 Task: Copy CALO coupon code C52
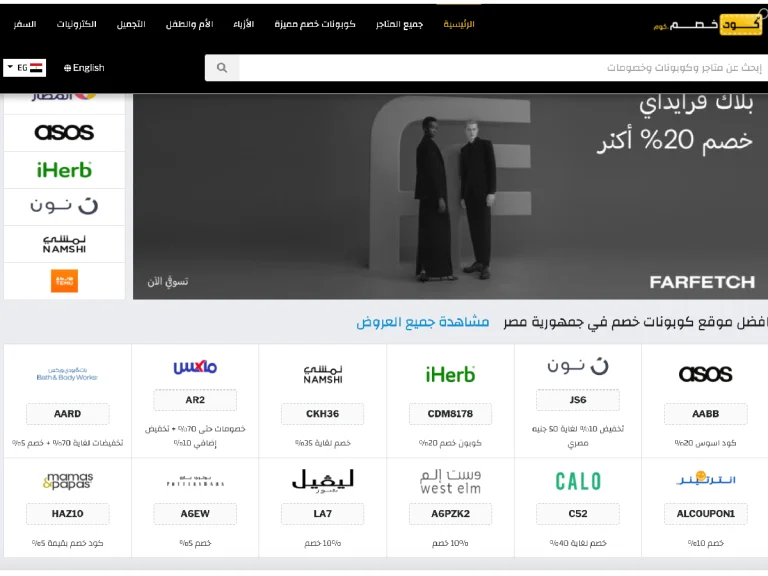(x=578, y=514)
